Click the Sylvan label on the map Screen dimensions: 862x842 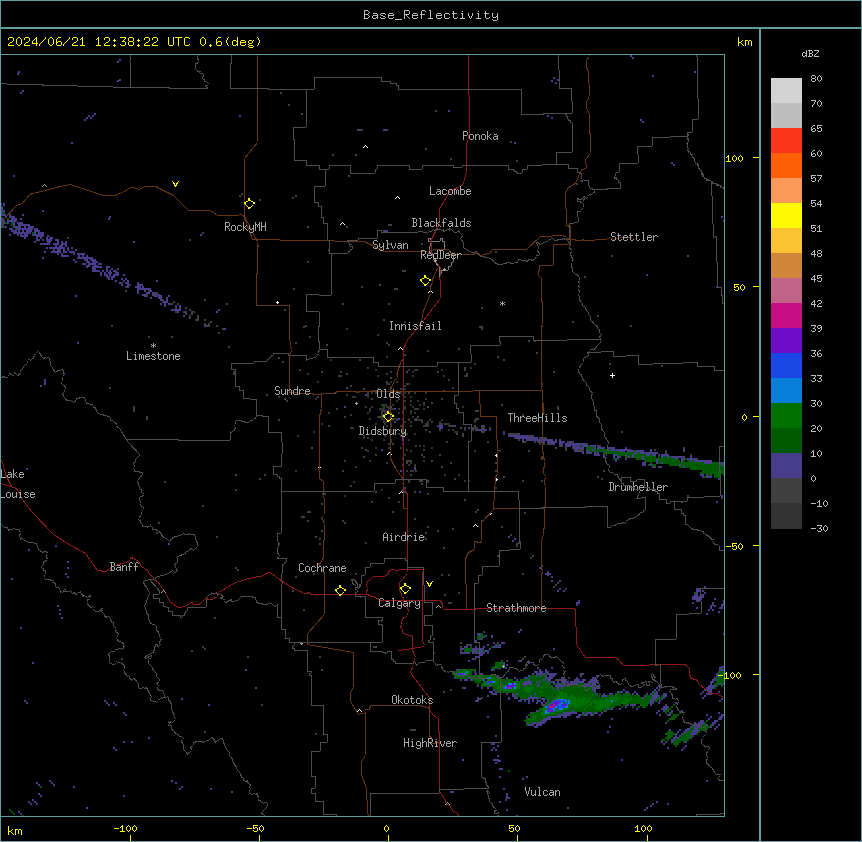390,245
